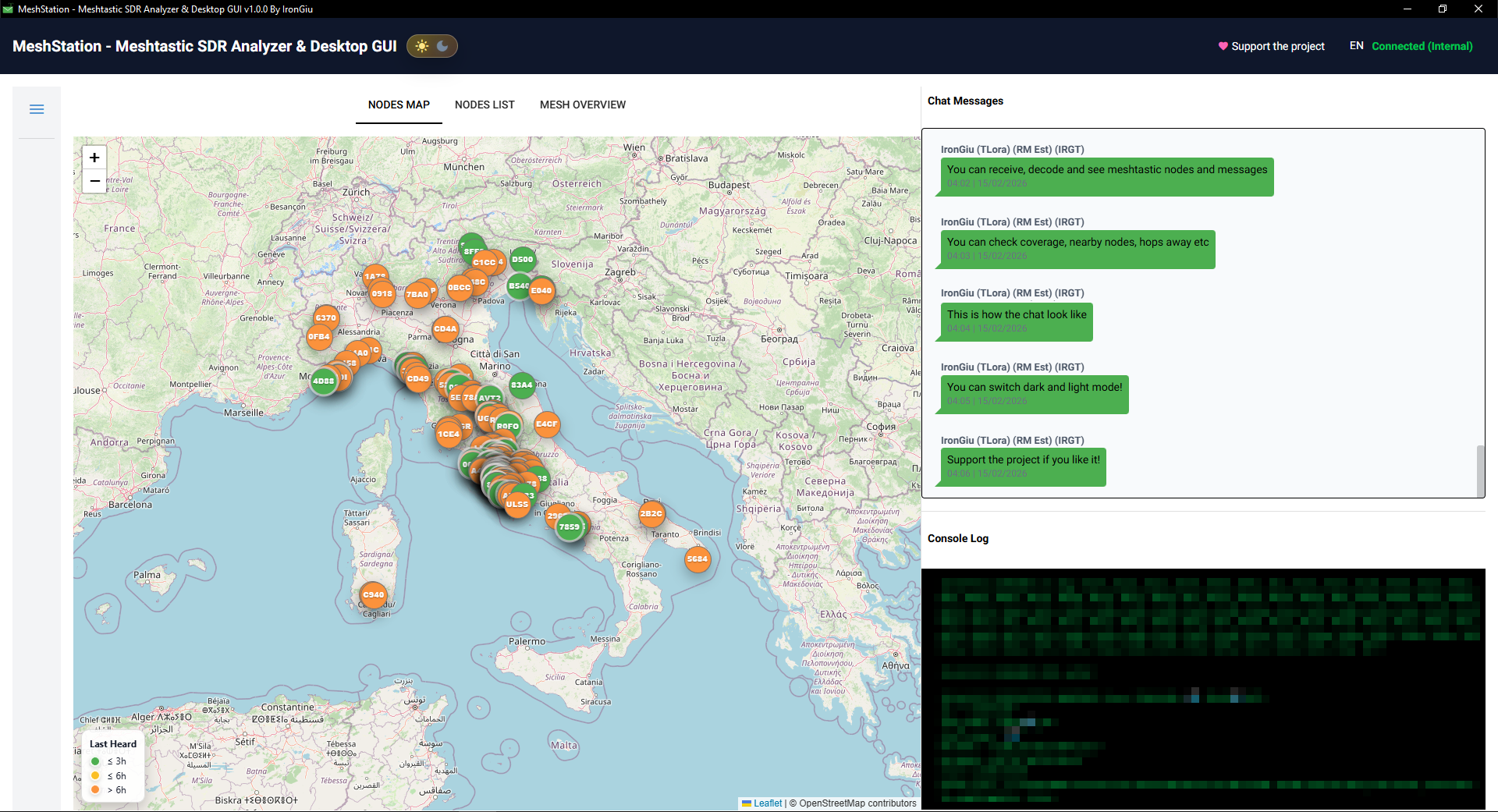Select the green 7859 node marker
1498x812 pixels.
(x=570, y=527)
